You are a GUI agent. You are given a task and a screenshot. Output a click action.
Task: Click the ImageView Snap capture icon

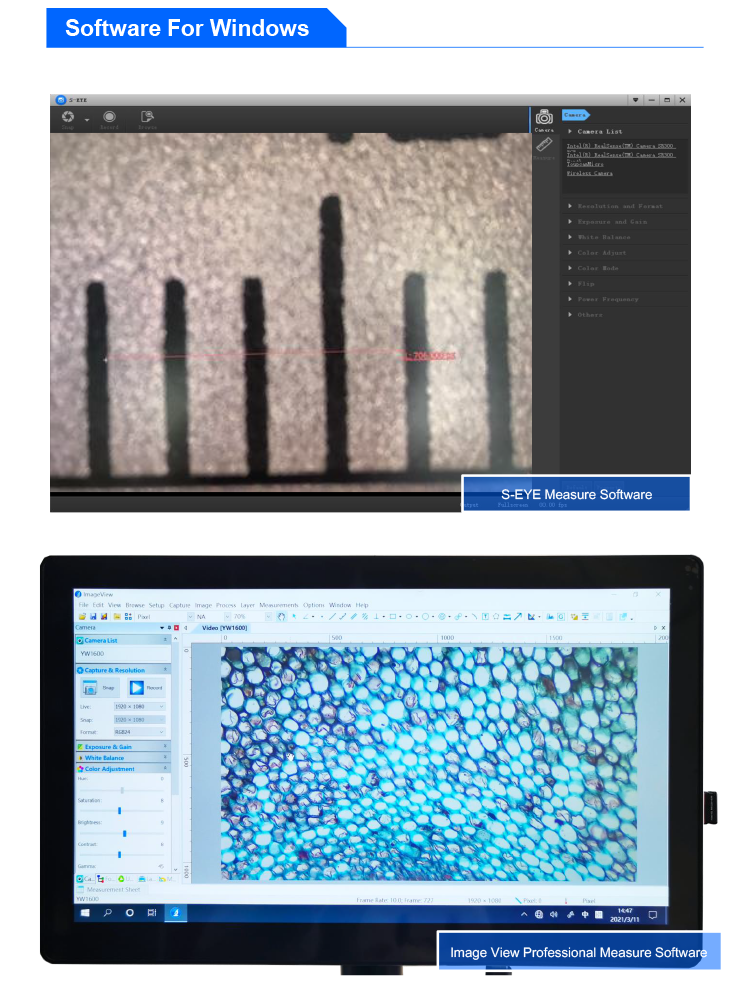90,688
